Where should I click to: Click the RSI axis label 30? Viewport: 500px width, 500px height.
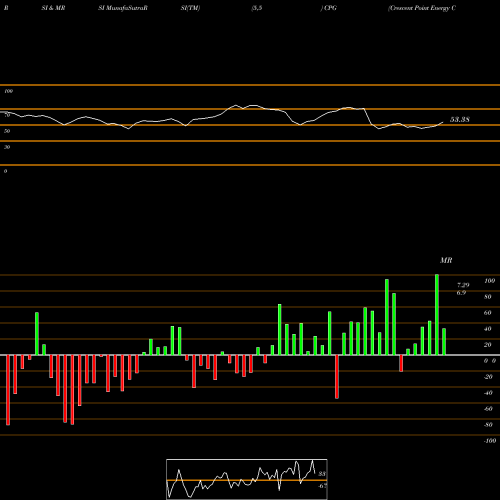pos(7,147)
